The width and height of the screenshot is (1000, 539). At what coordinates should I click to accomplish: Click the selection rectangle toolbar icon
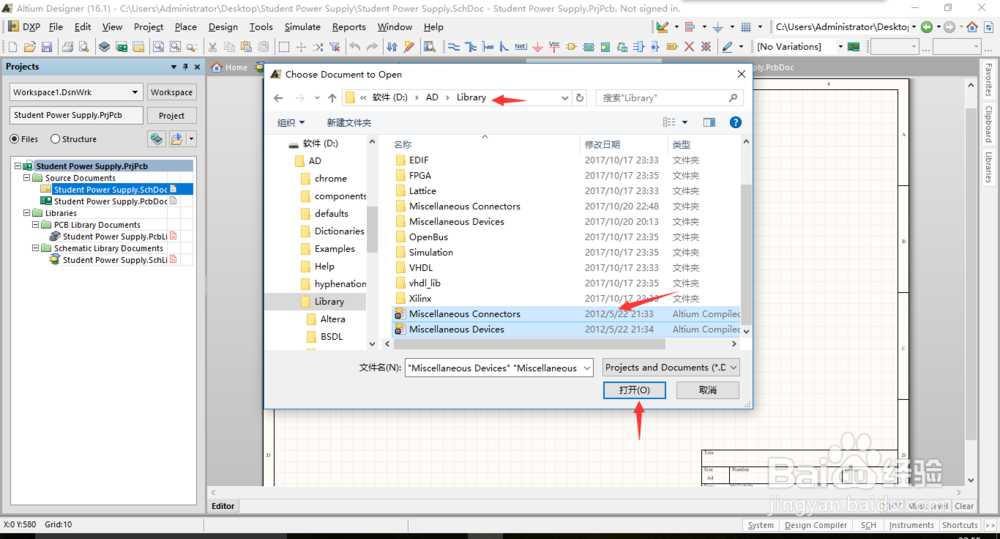click(284, 47)
